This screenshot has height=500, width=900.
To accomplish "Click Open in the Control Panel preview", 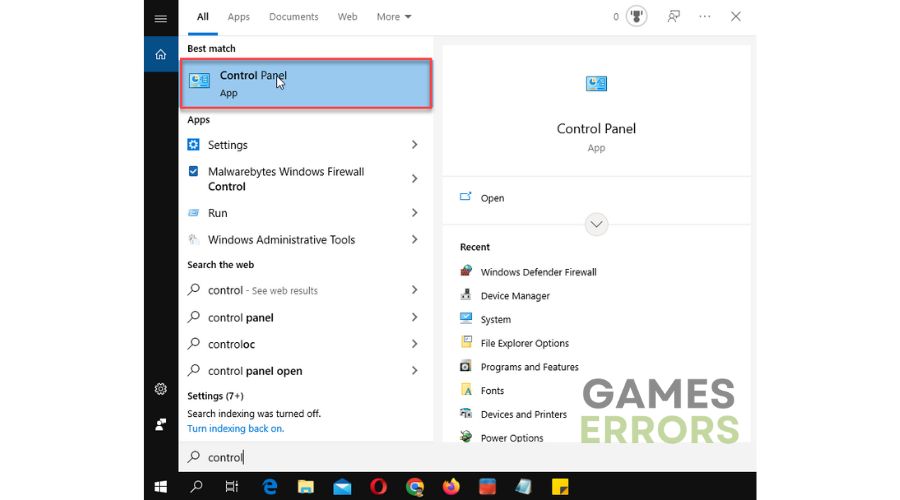I will 492,198.
